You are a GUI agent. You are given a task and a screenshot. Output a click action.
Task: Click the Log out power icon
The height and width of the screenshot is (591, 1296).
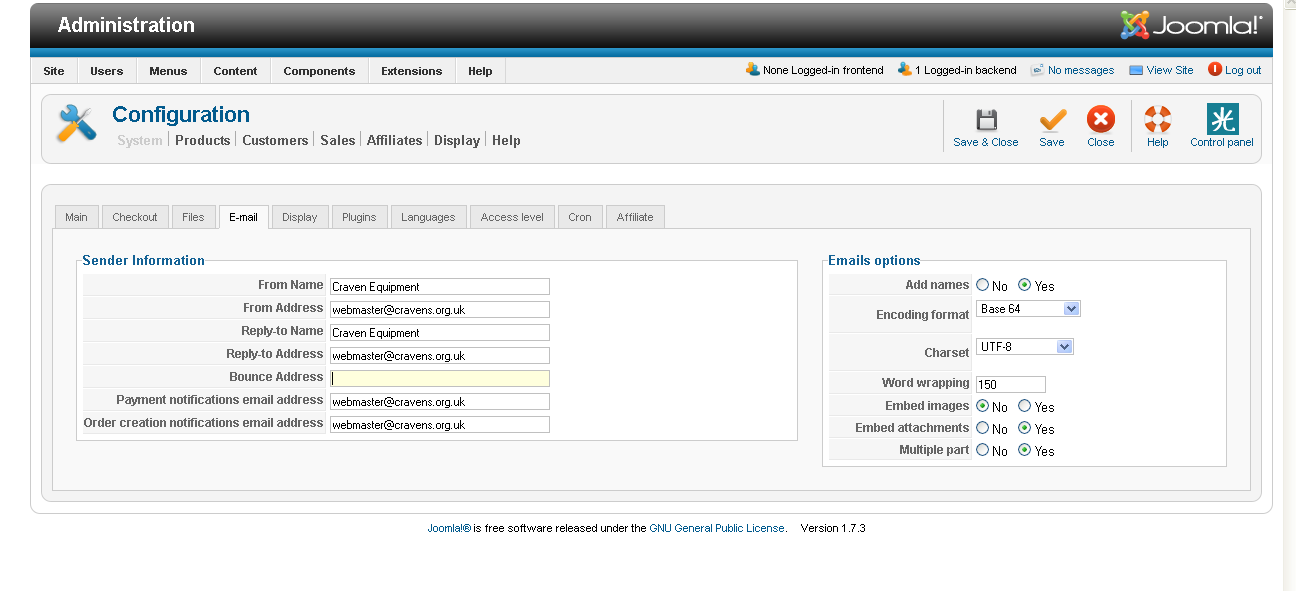point(1215,70)
